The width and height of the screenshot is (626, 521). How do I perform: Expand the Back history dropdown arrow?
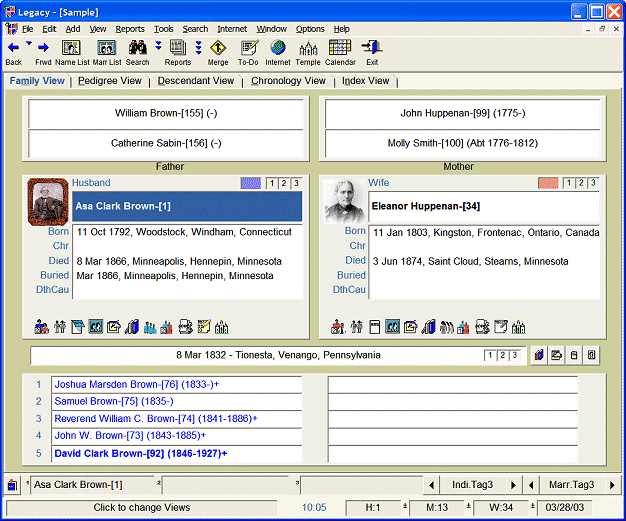click(x=28, y=45)
